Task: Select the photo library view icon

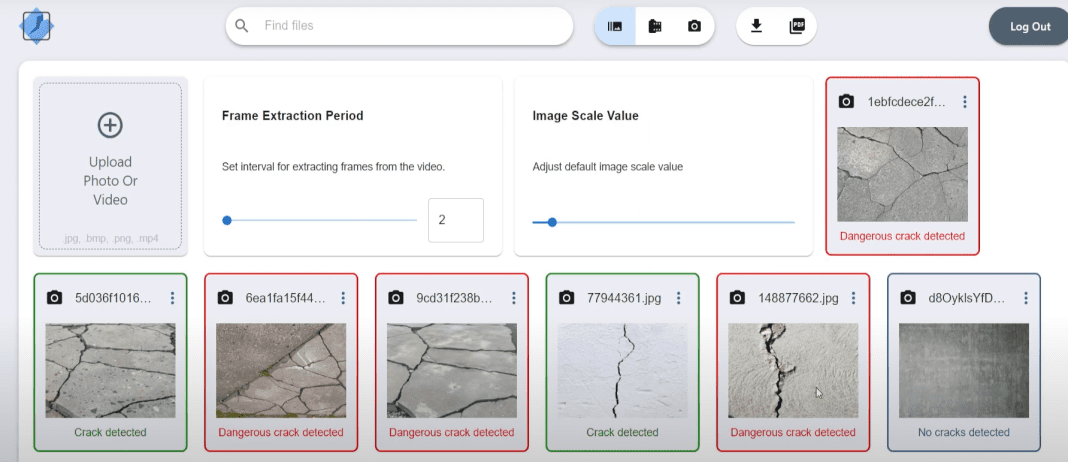Action: point(615,26)
